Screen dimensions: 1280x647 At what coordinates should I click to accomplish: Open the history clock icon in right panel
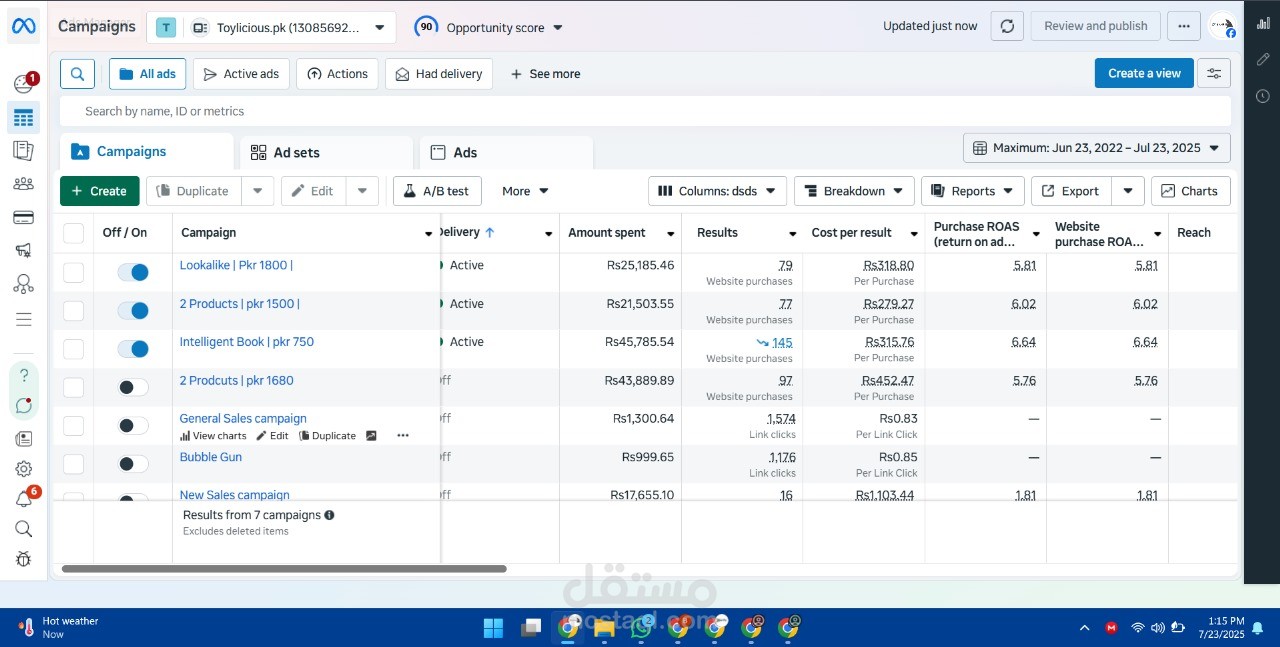click(x=1263, y=96)
